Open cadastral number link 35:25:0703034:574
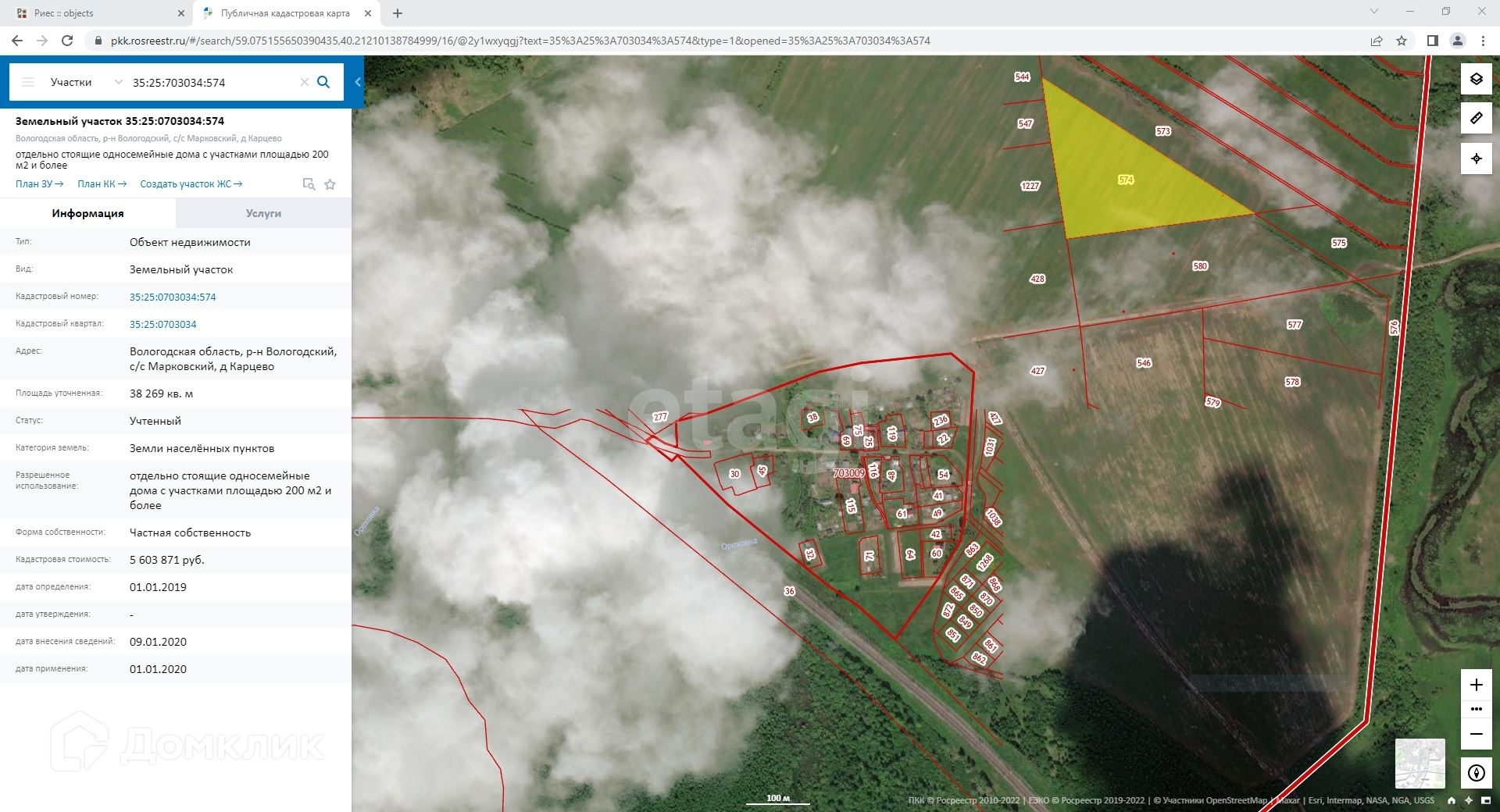 pyautogui.click(x=173, y=297)
